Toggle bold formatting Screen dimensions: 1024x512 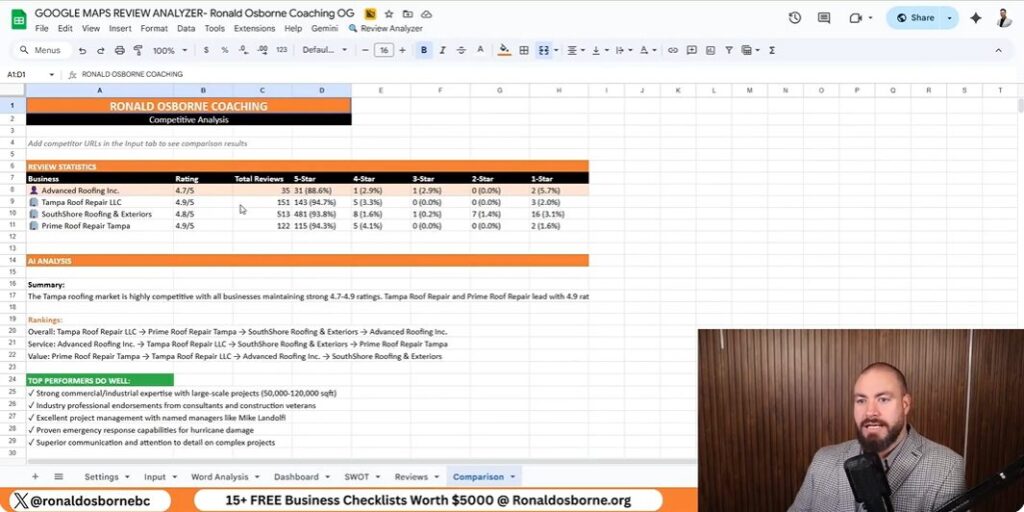424,50
